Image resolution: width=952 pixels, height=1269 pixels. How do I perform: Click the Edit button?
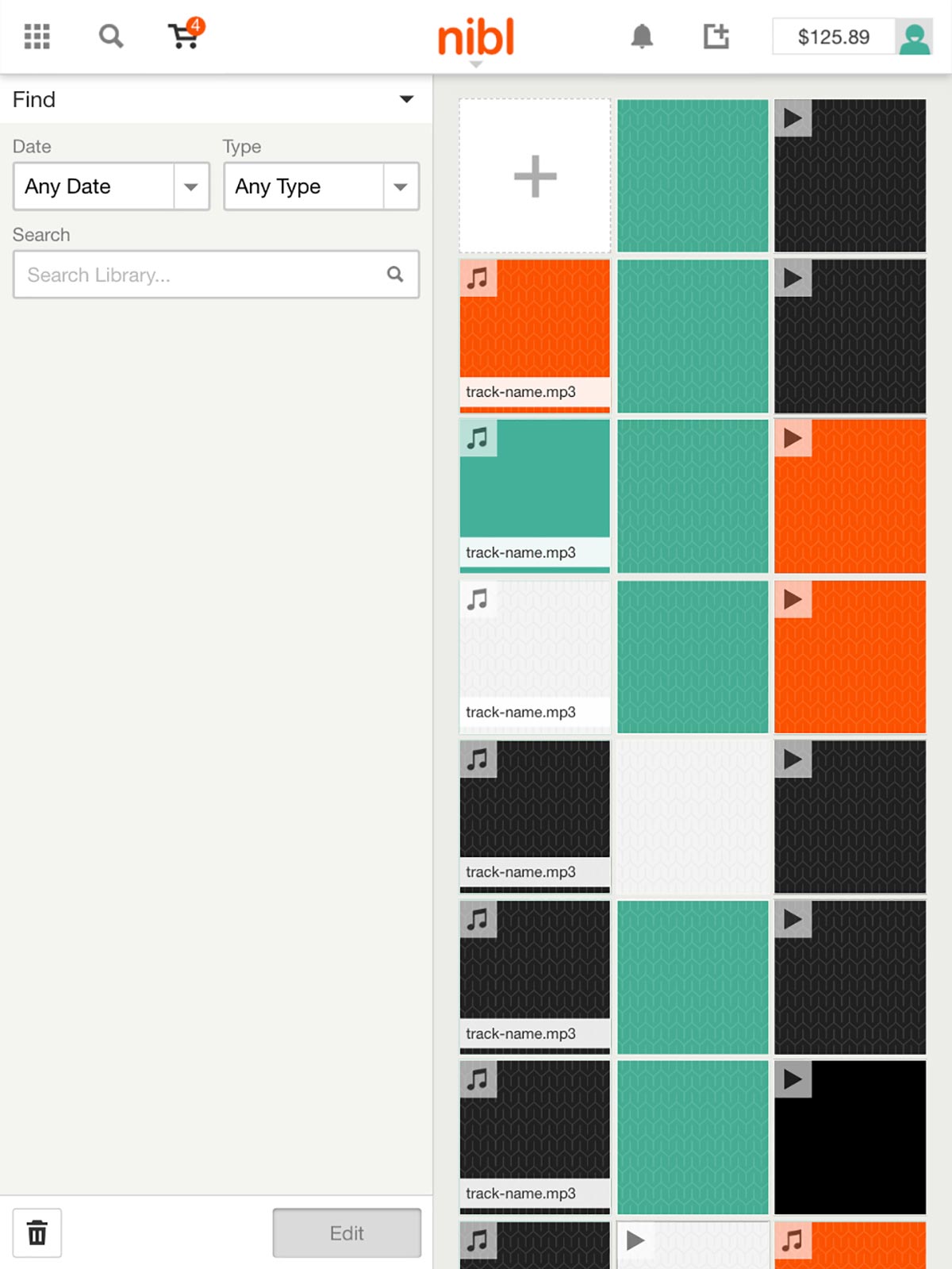(347, 1232)
